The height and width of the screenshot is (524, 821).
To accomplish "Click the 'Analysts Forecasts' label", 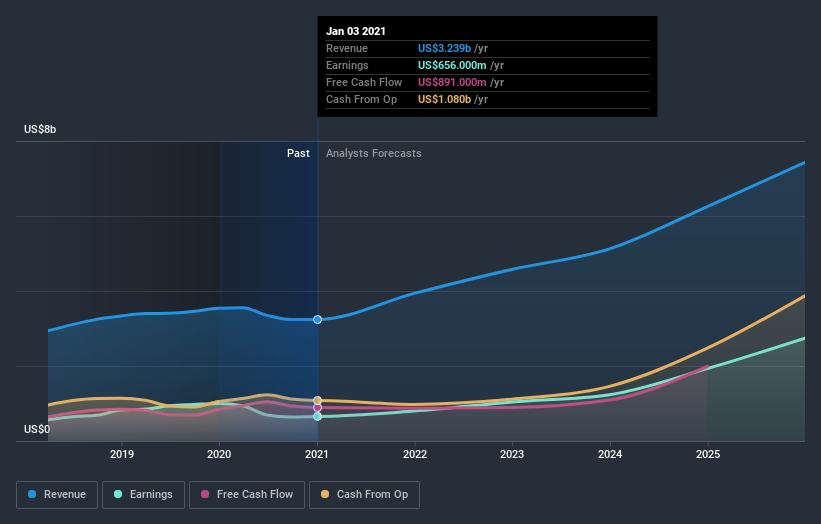I will pos(373,153).
